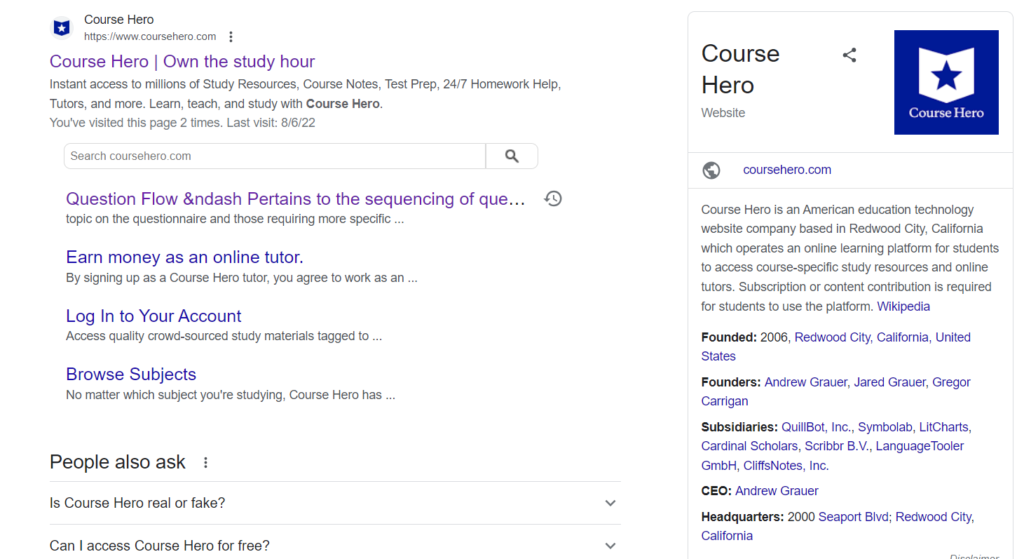Click the globe icon beside coursehero.com
Image resolution: width=1024 pixels, height=559 pixels.
coord(711,170)
